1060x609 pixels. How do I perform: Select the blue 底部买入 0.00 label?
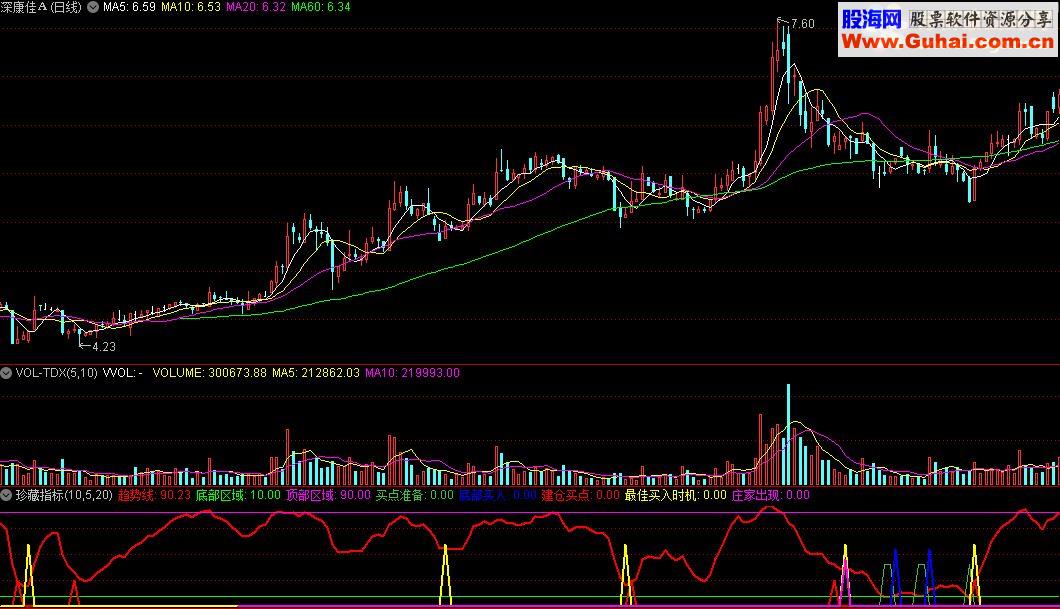(498, 495)
